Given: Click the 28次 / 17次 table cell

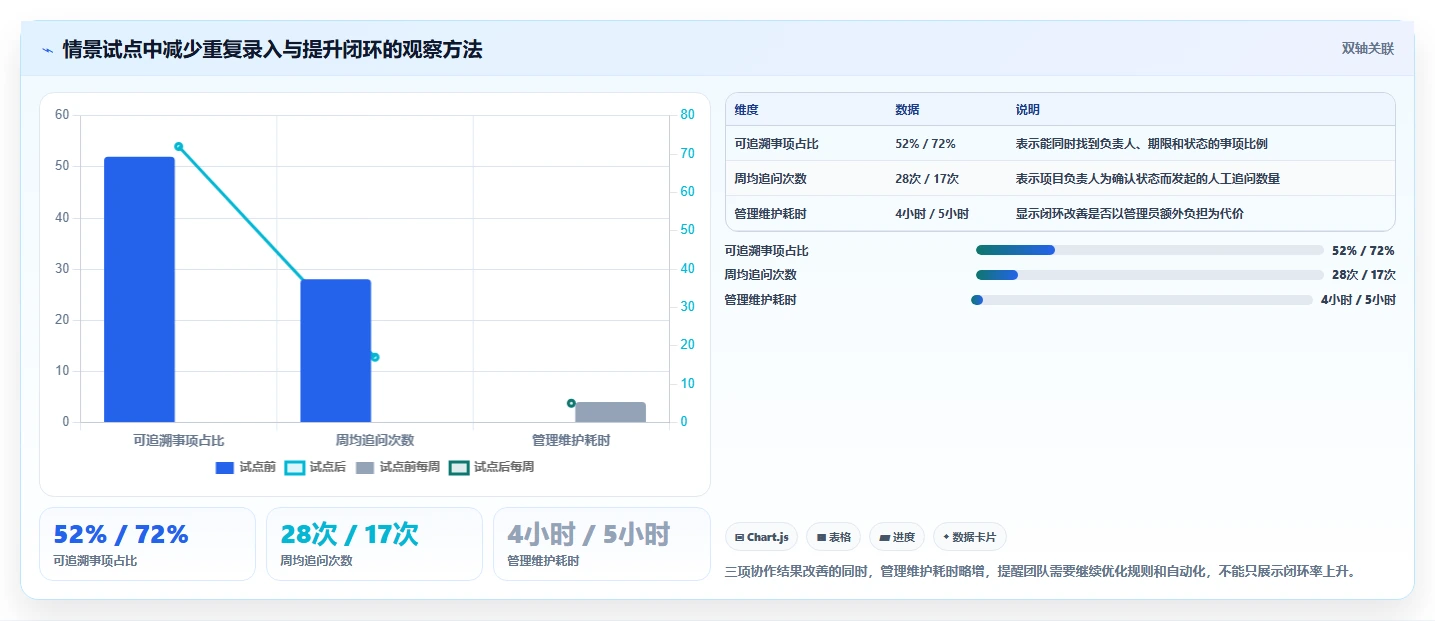Looking at the screenshot, I should click(x=927, y=179).
